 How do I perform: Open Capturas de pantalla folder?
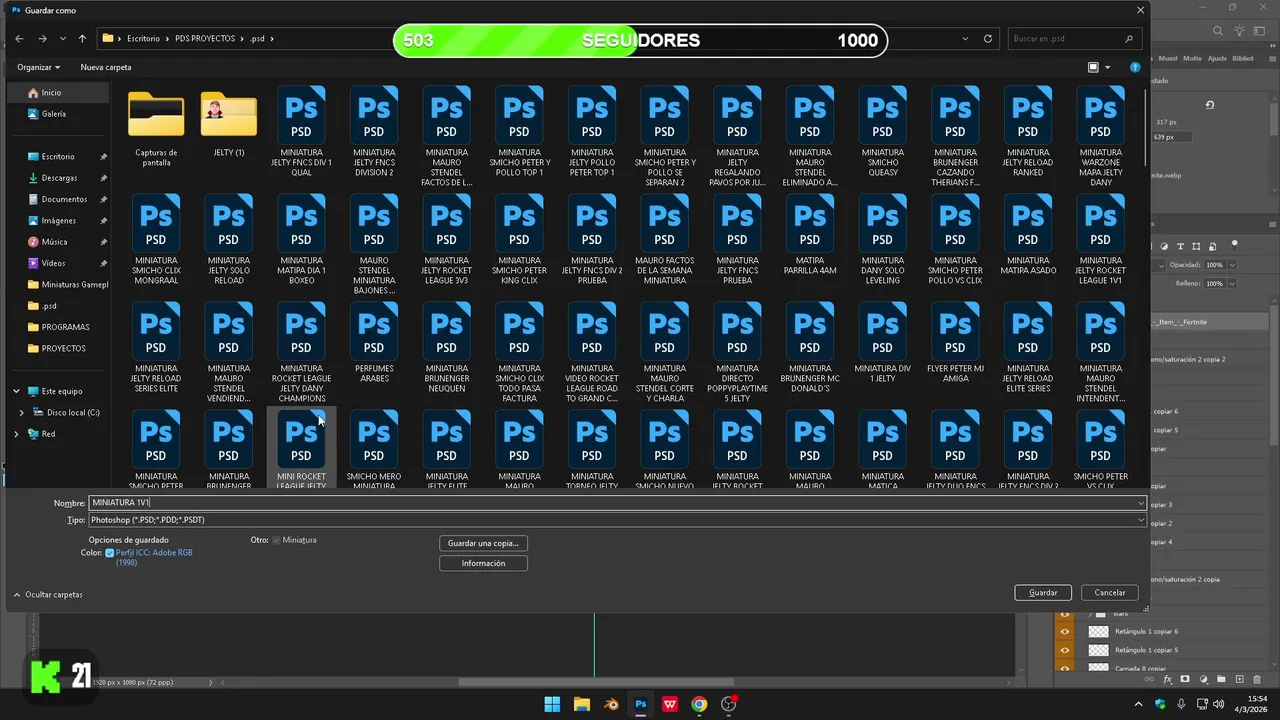tap(156, 128)
